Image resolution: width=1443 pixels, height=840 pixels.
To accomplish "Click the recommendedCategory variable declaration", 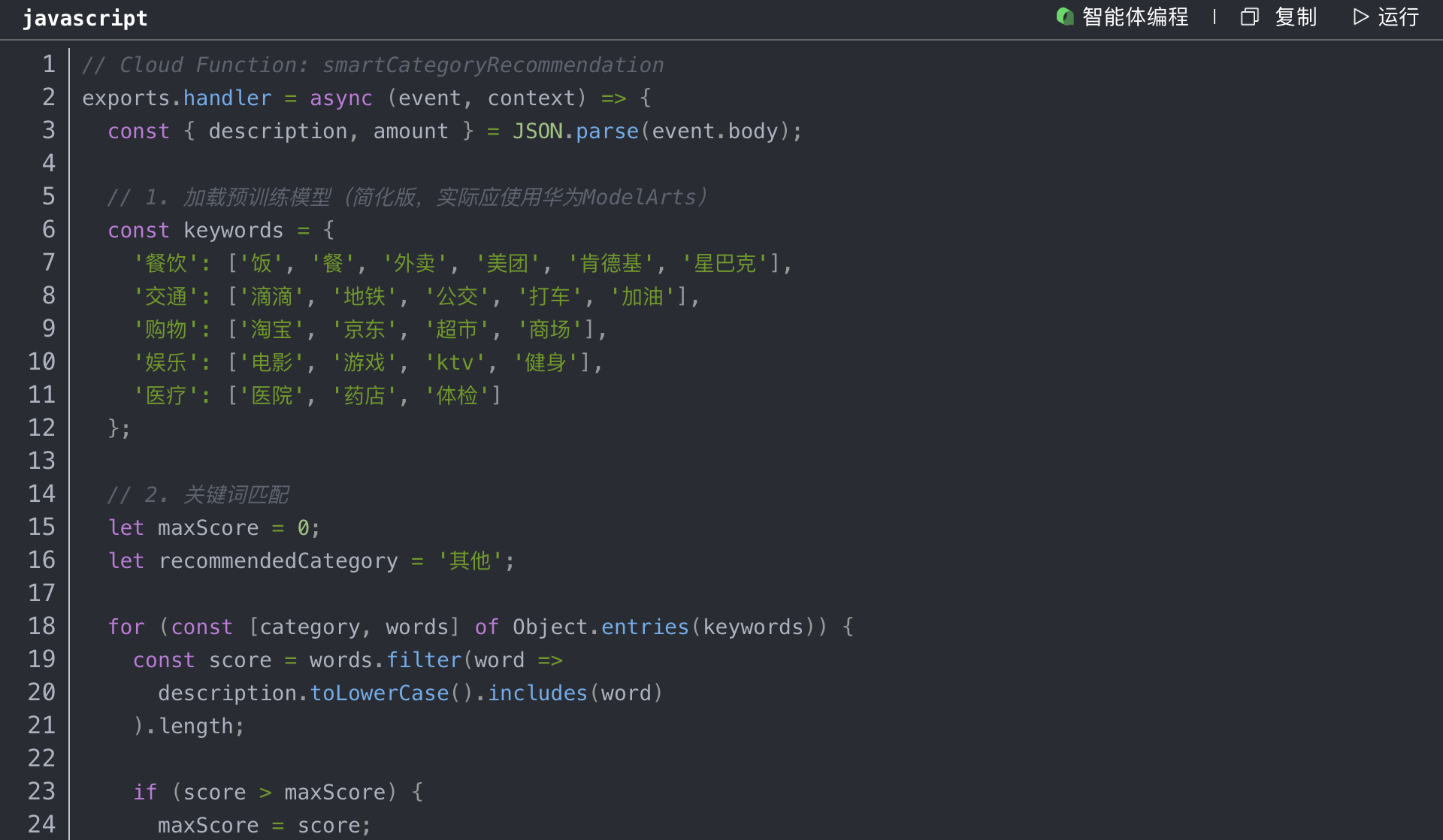I will coord(278,561).
